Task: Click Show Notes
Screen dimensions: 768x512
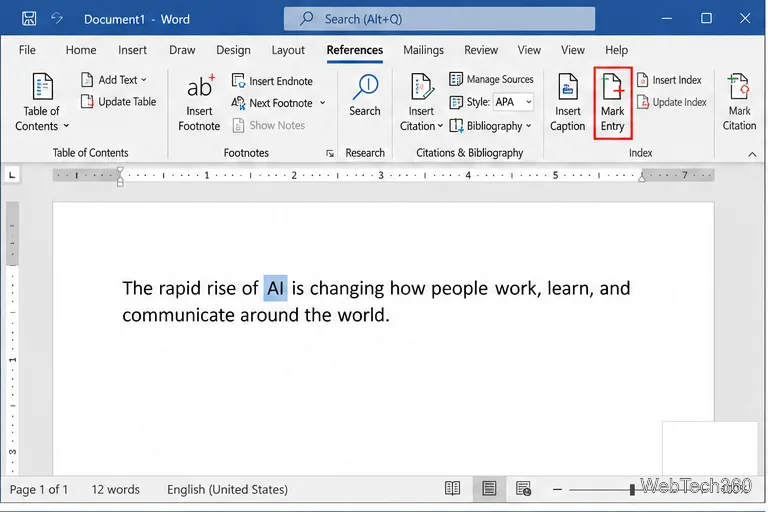Action: click(269, 125)
